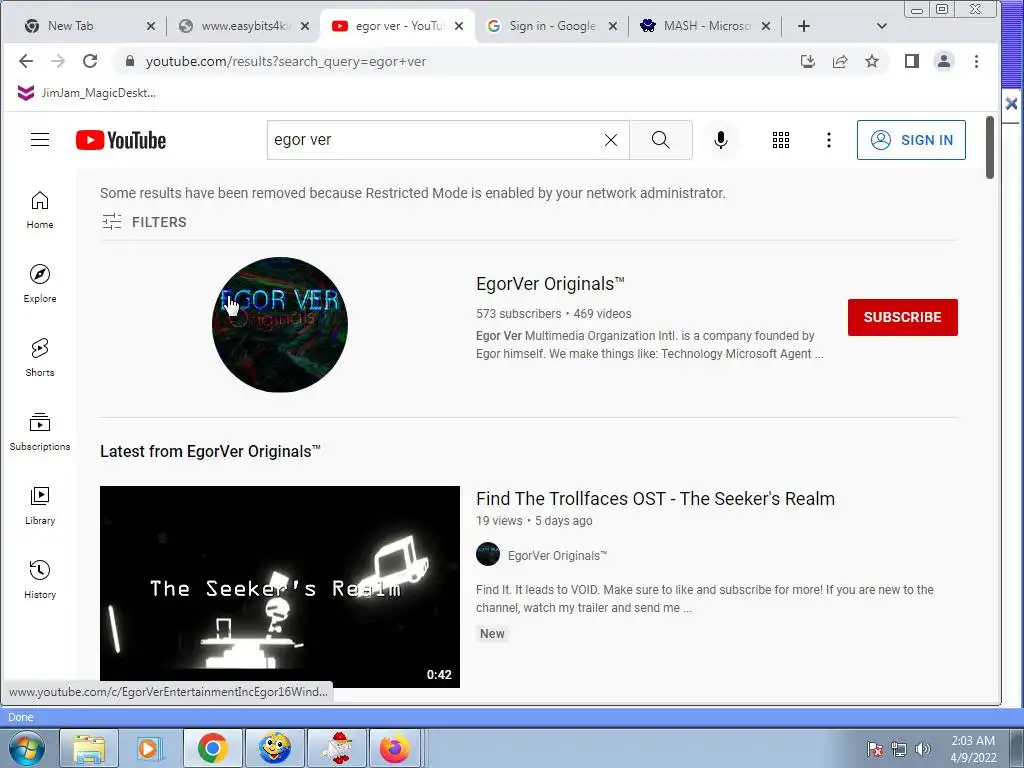
Task: Open the YouTube settings three-dot menu
Action: (x=828, y=140)
